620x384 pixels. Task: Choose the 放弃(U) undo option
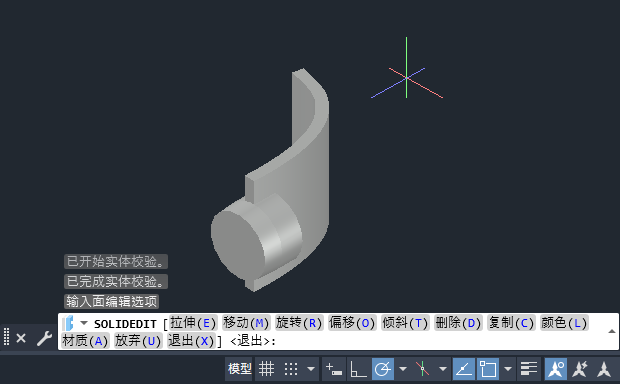click(138, 340)
